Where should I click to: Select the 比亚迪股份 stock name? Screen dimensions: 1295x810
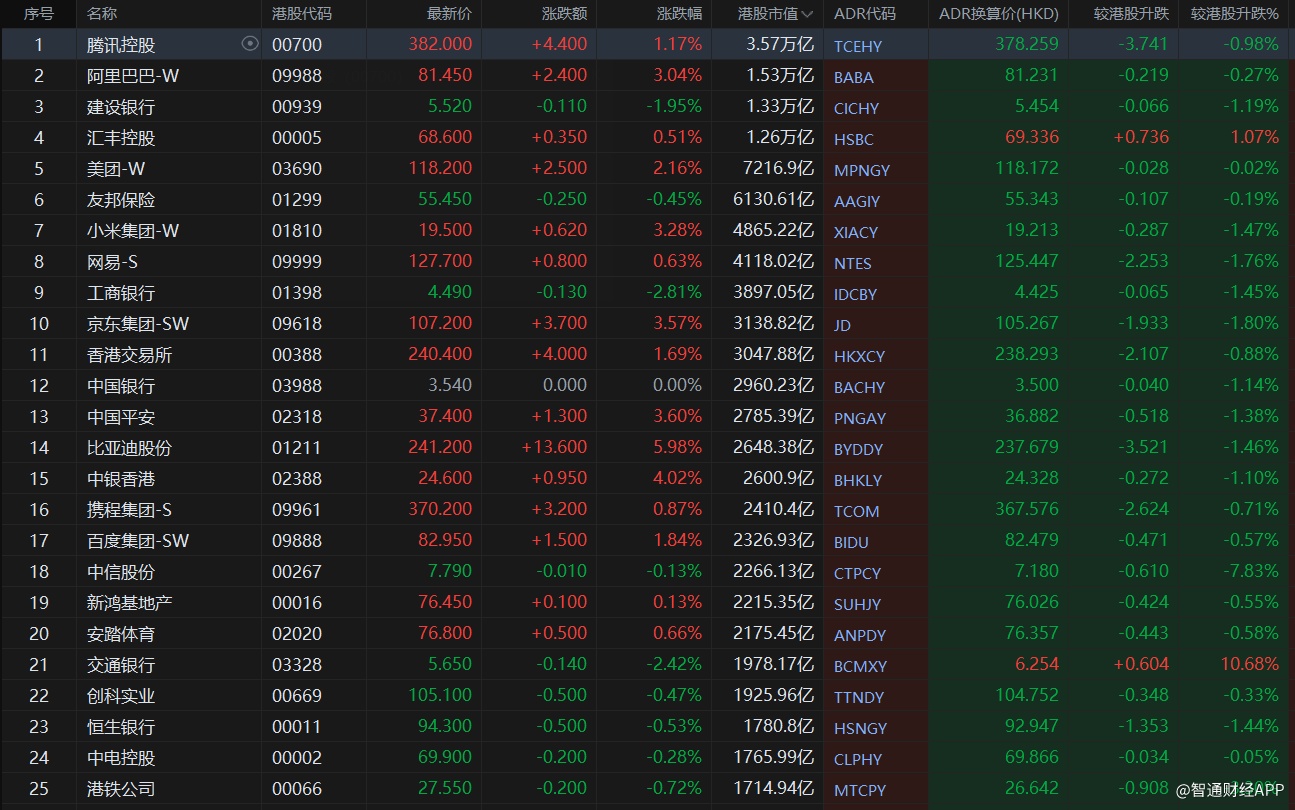click(129, 448)
